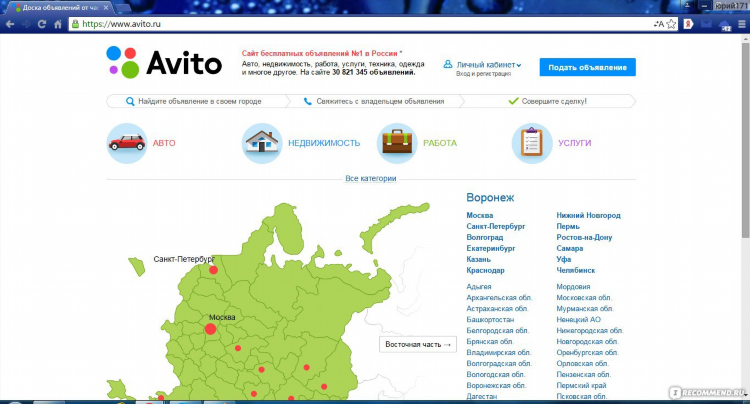750x404 pixels.
Task: Click the Avito logo
Action: (164, 62)
